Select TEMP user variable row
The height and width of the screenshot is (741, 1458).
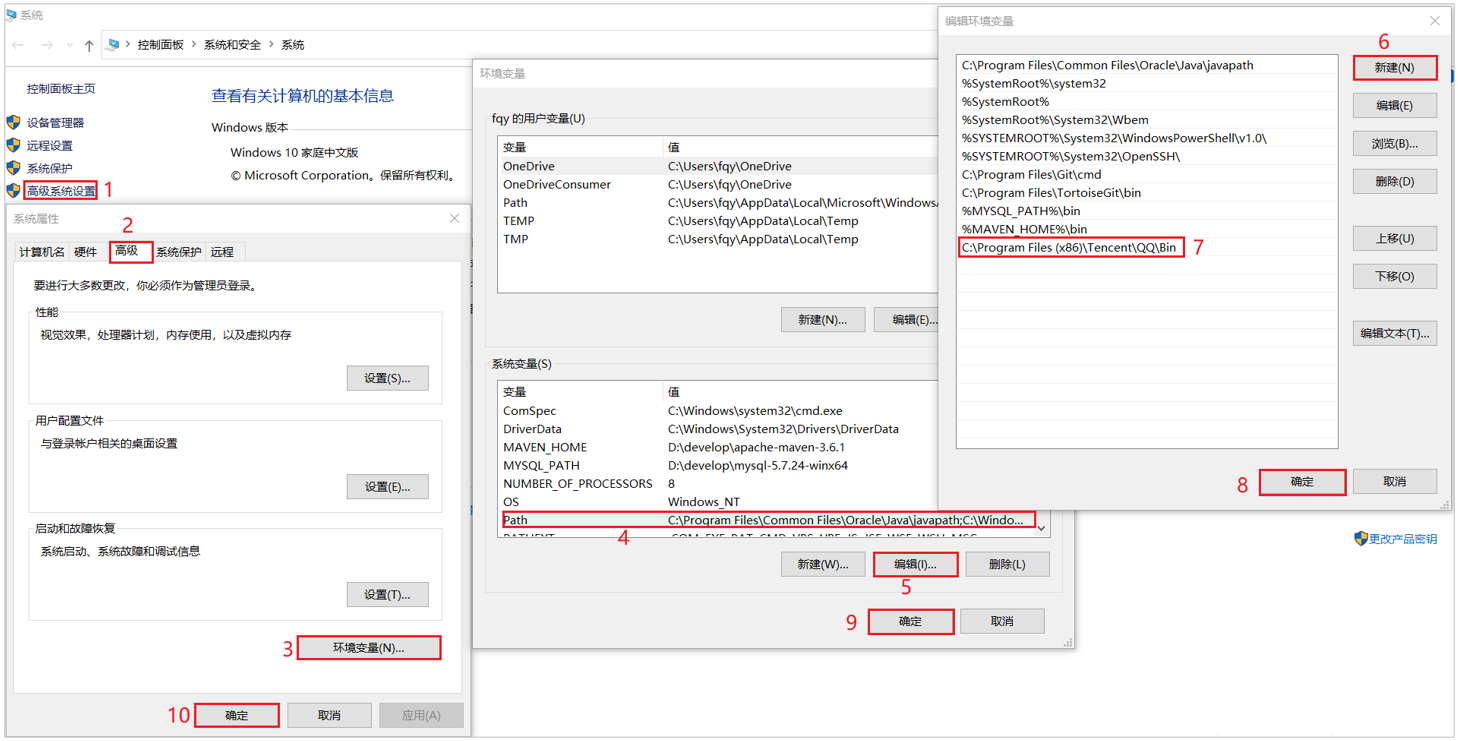(718, 221)
